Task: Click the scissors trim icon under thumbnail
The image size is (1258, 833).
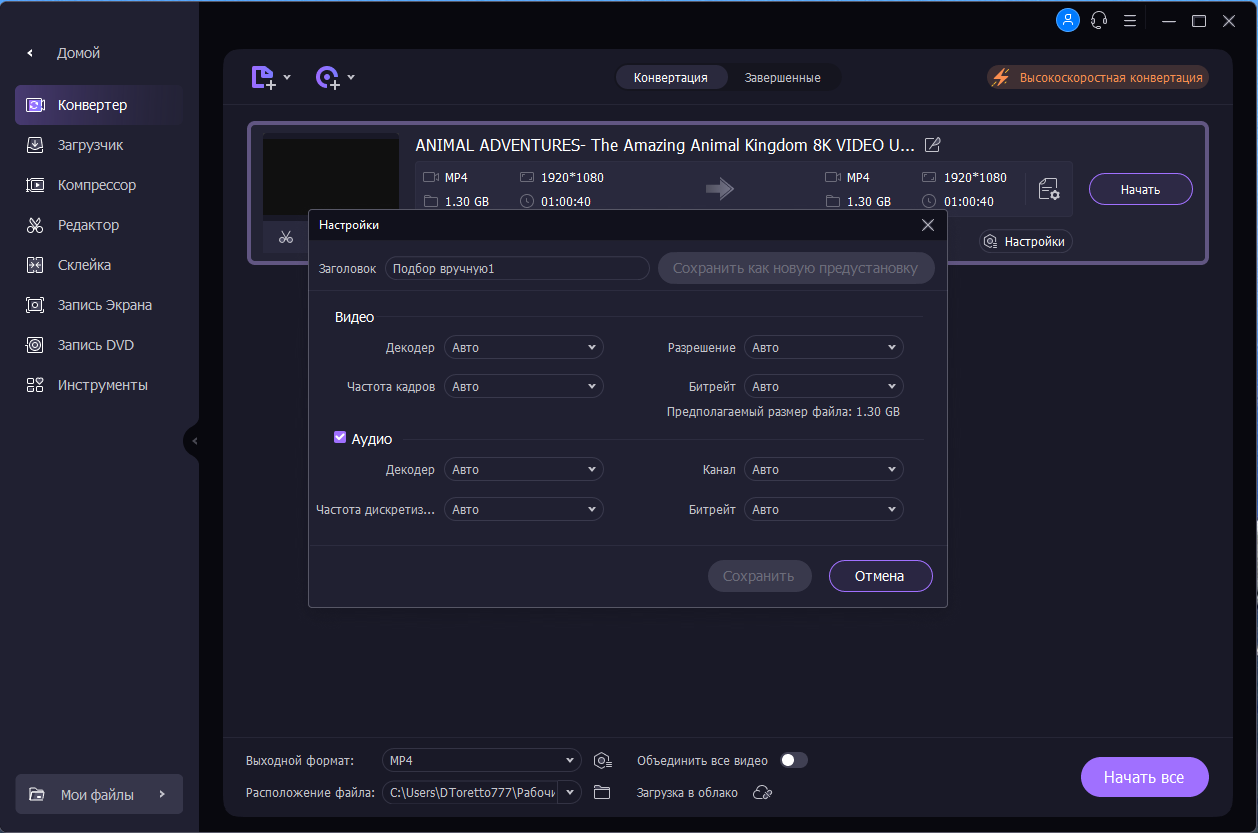Action: (x=286, y=237)
